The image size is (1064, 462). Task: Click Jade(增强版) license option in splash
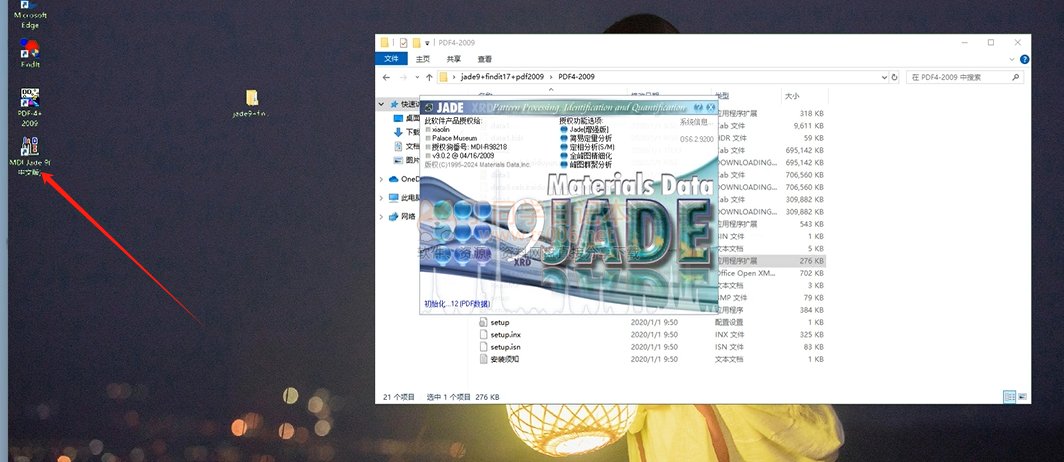coord(584,129)
